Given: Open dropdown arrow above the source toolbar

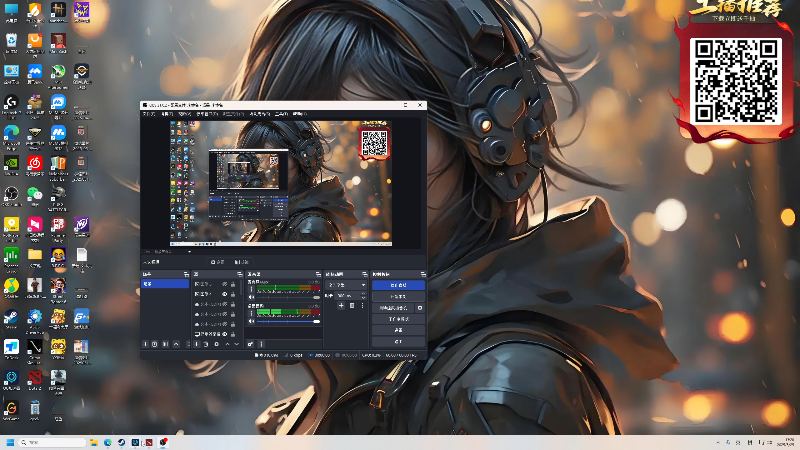Looking at the screenshot, I should tap(189, 252).
